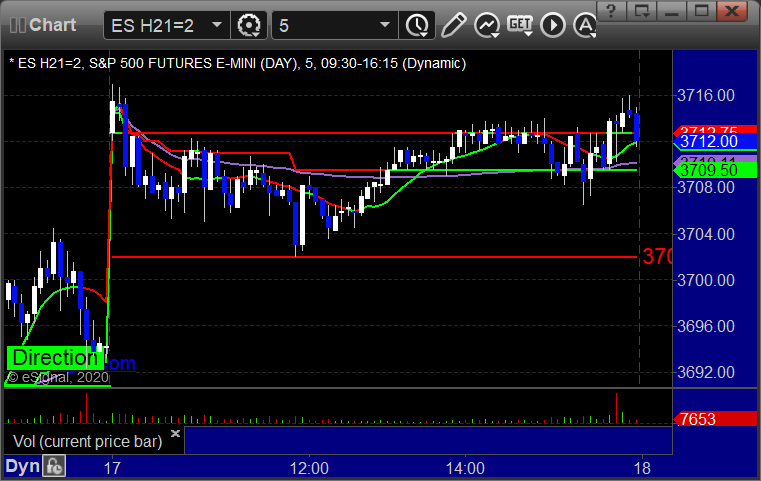Close the Vol study pane with X
The height and width of the screenshot is (481, 761).
click(x=175, y=433)
